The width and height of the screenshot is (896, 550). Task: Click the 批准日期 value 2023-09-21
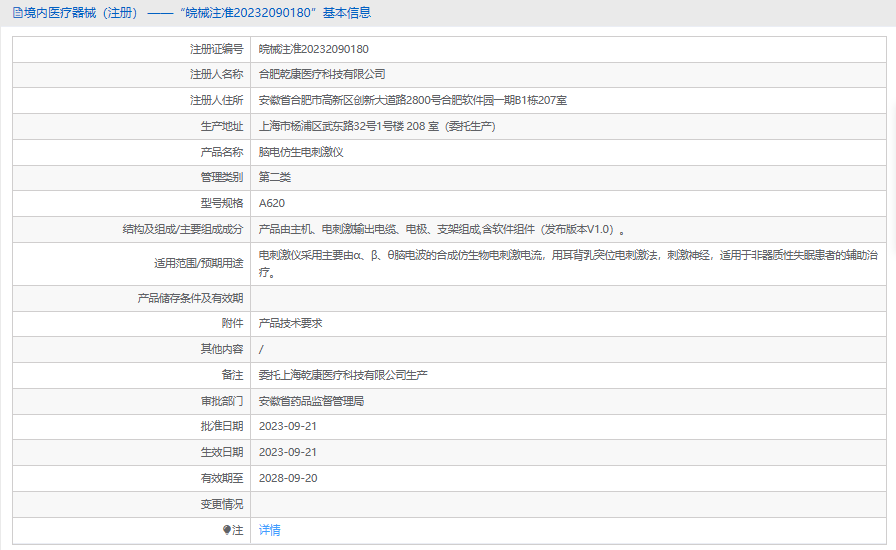point(287,426)
